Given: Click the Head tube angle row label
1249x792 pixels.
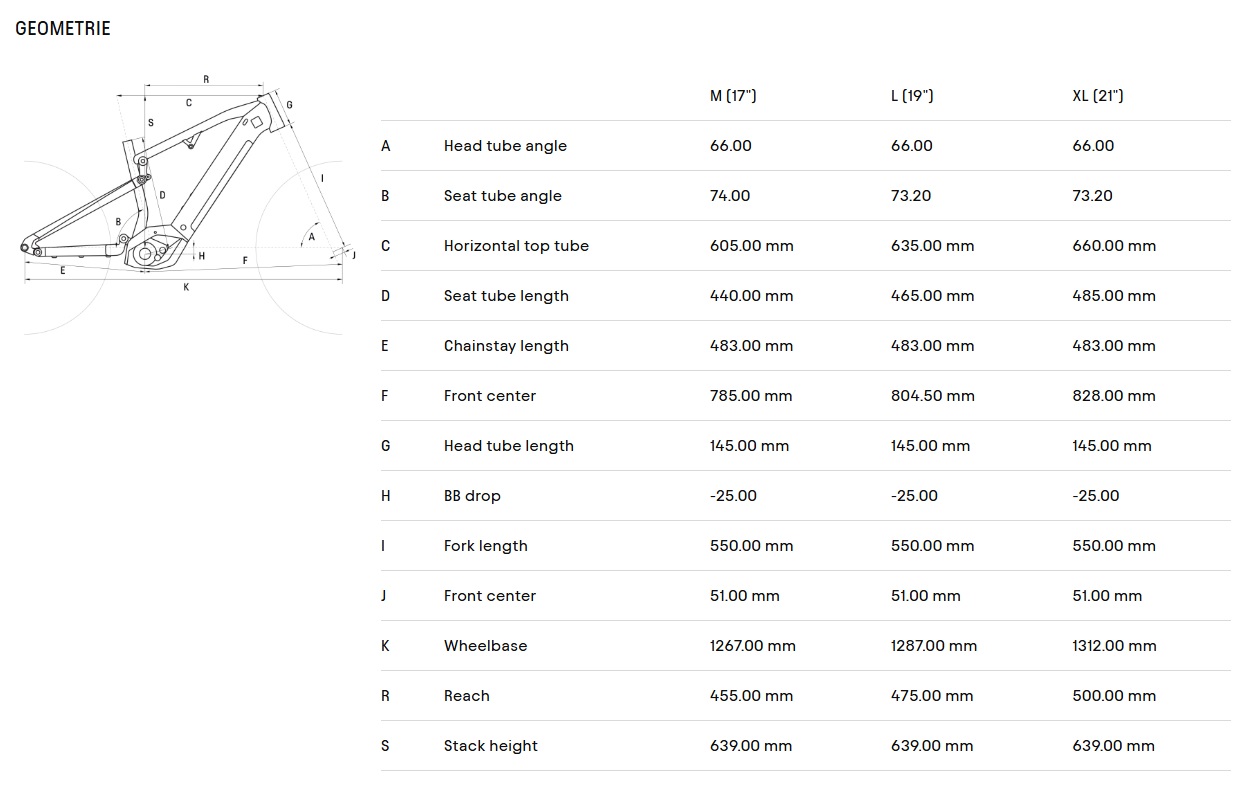Looking at the screenshot, I should 505,146.
